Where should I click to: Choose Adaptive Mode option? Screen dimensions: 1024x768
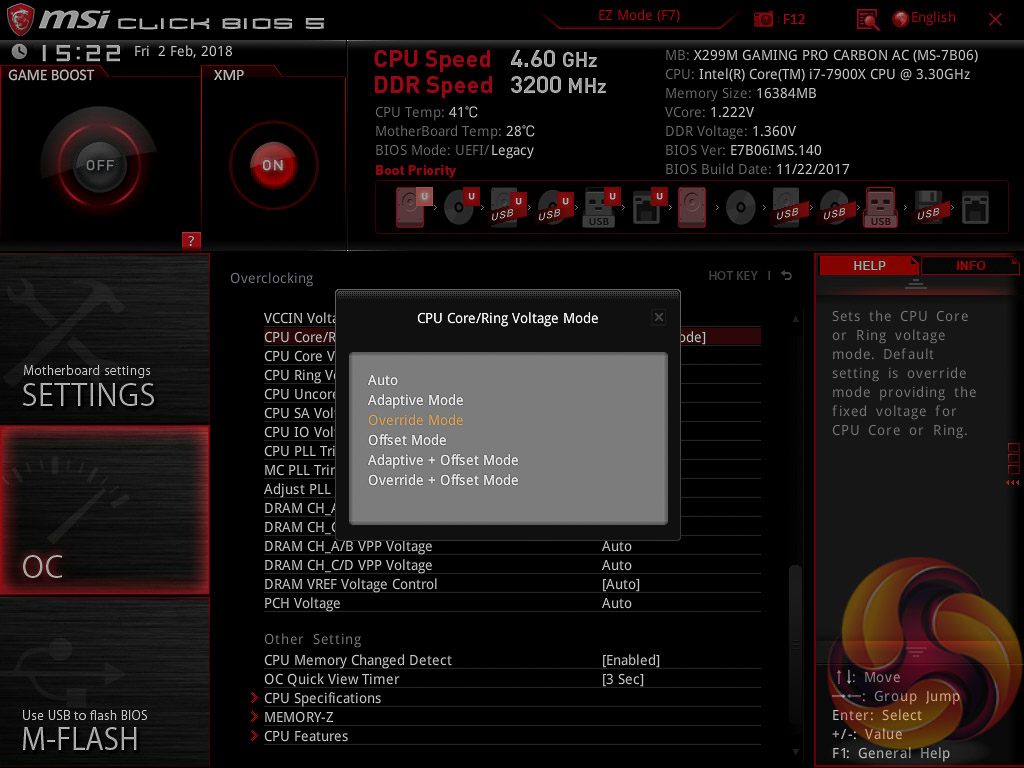[415, 400]
